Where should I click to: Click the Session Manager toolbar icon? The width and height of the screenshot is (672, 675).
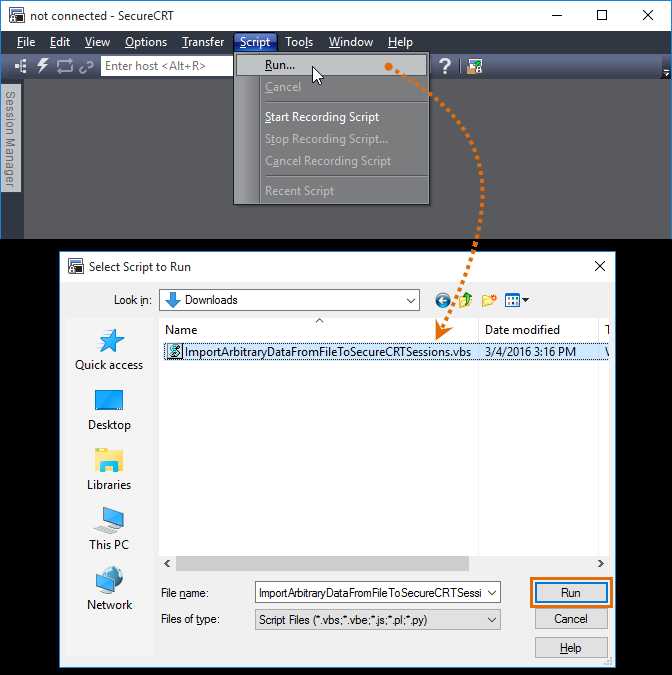click(21, 66)
